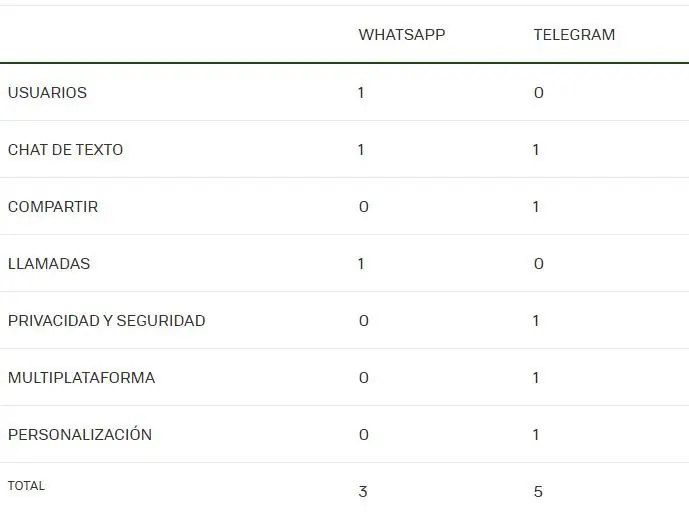689x518 pixels.
Task: Click the PERSONALIZACIÓN row label
Action: pos(80,435)
